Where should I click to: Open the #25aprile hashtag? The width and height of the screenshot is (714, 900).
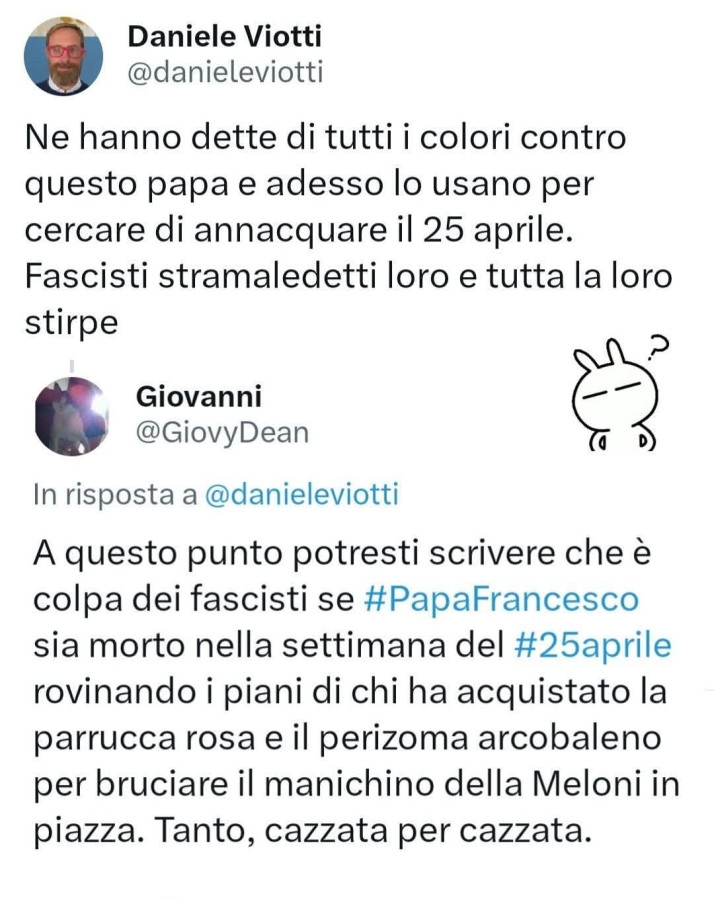(x=593, y=646)
